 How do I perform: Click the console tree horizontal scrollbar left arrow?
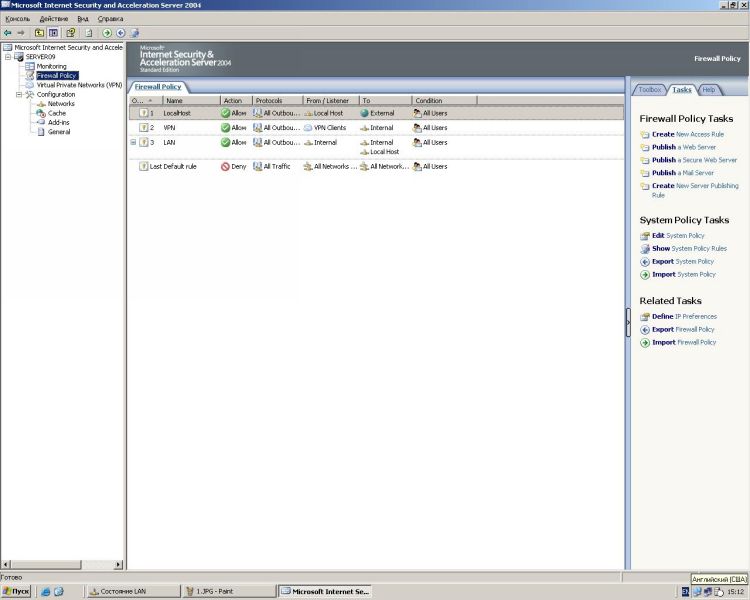pos(6,565)
